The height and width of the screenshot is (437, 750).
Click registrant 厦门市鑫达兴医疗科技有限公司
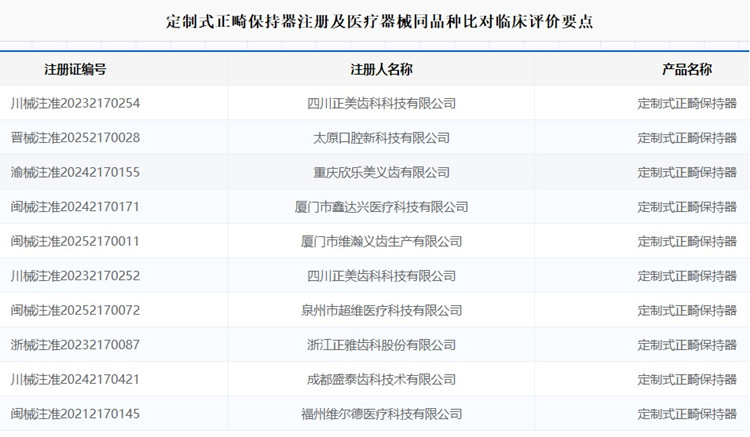381,207
